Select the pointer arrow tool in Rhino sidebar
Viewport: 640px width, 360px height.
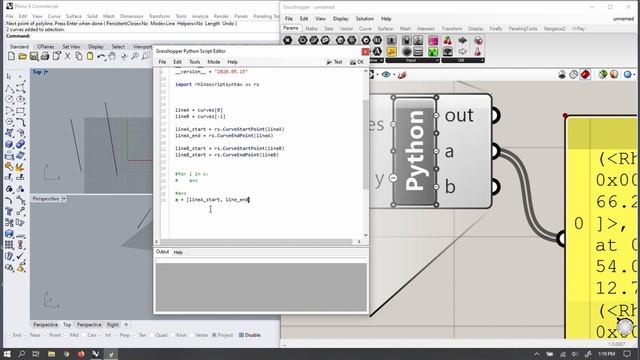coord(9,76)
